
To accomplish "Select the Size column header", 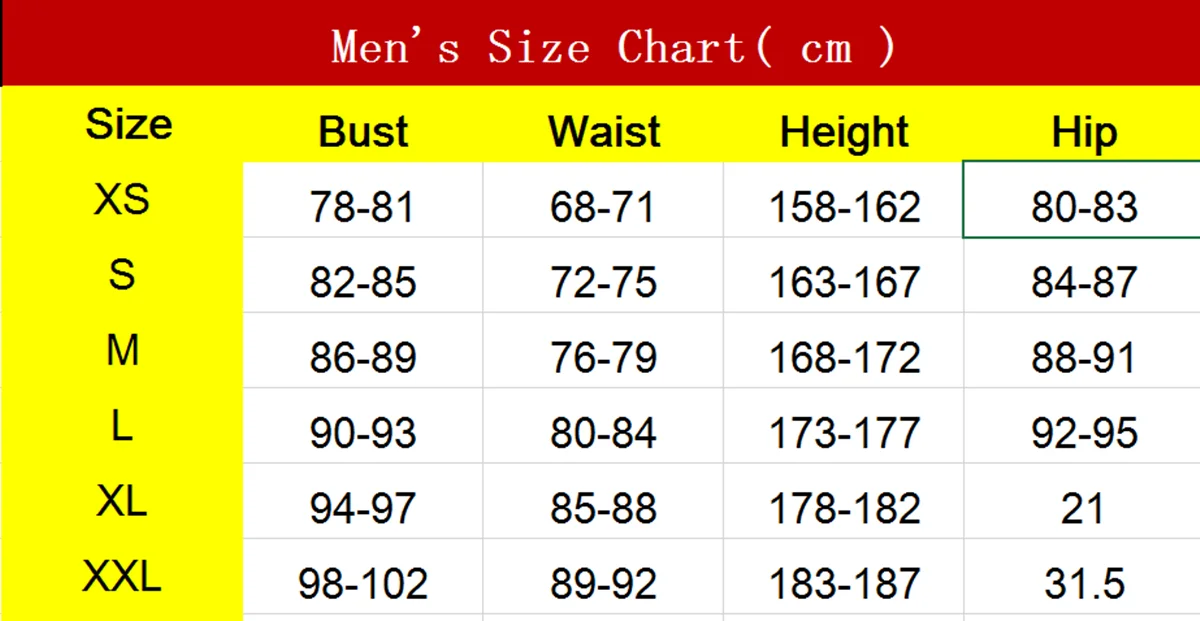I will [128, 124].
